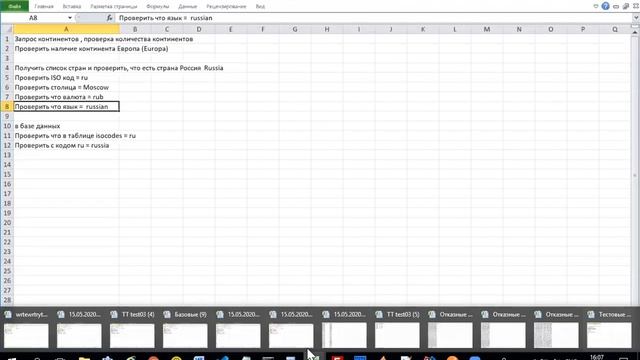
Task: Click selected cell 'Проверить что язык = russian'
Action: [67, 107]
